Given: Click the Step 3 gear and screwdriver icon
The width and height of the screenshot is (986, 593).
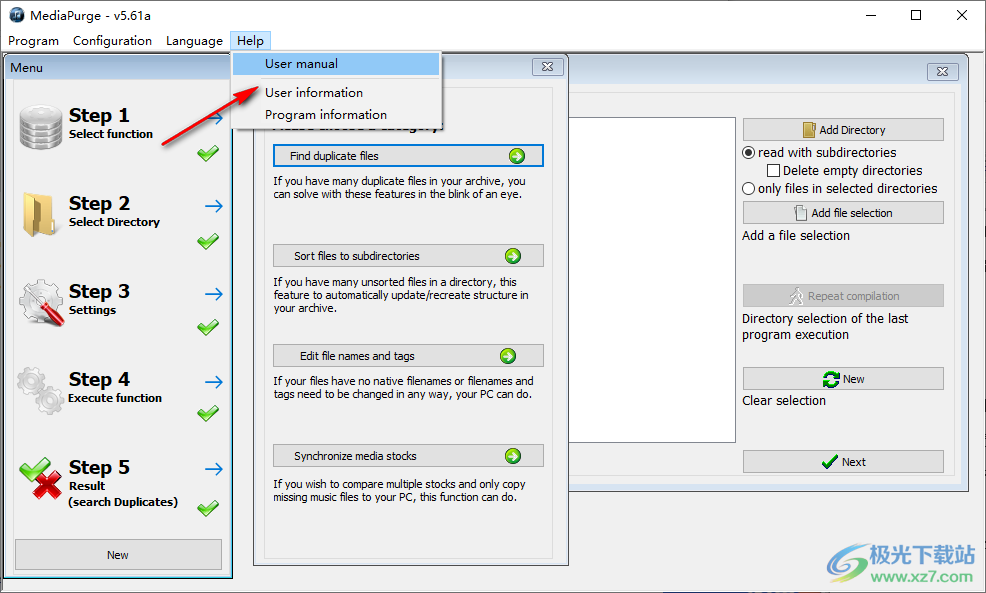Looking at the screenshot, I should [x=42, y=302].
